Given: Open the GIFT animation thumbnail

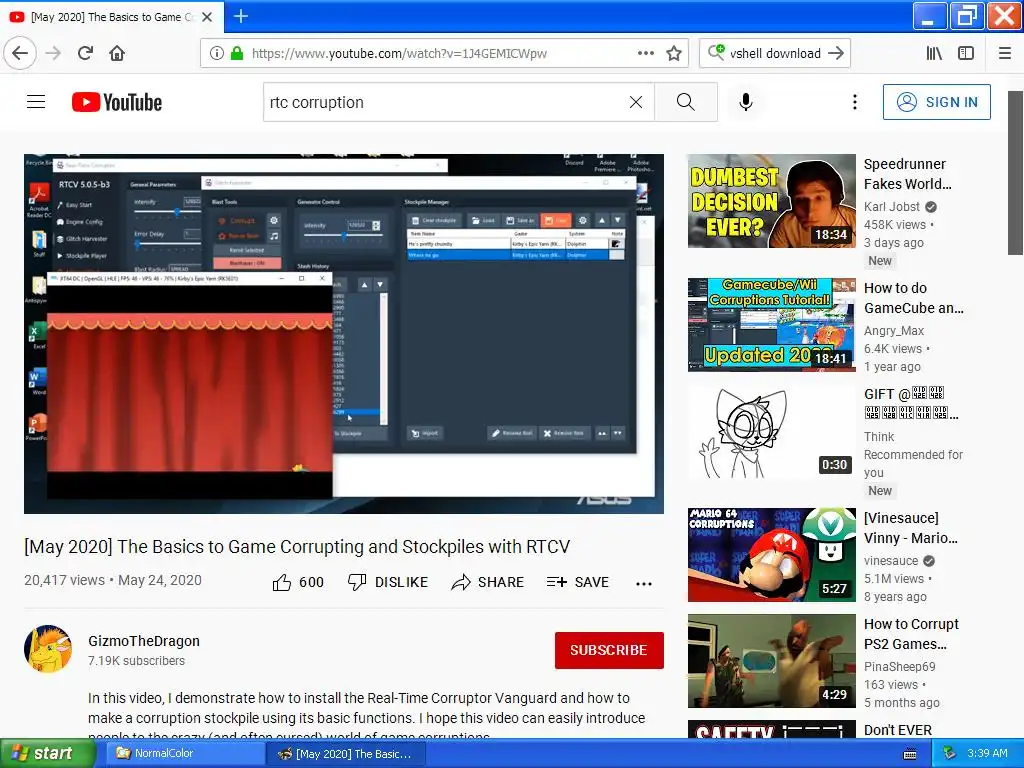Looking at the screenshot, I should click(x=771, y=431).
